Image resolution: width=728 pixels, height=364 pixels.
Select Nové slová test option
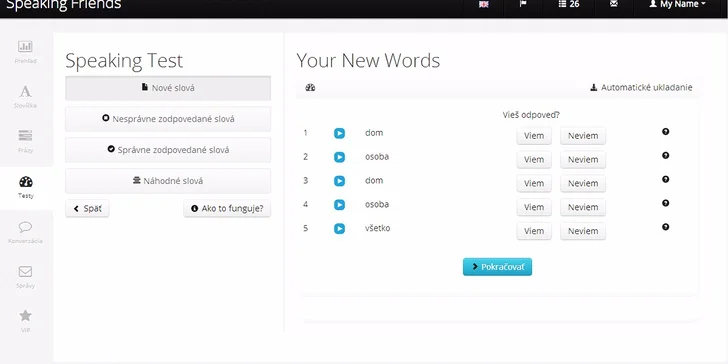coord(168,88)
